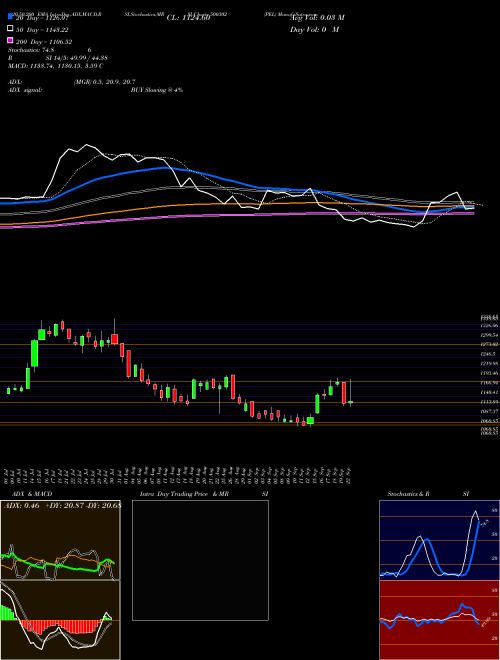Click the 'MACD: 1133.74, 1130.15, 3.59 C' line
The image size is (500, 660).
56,66
